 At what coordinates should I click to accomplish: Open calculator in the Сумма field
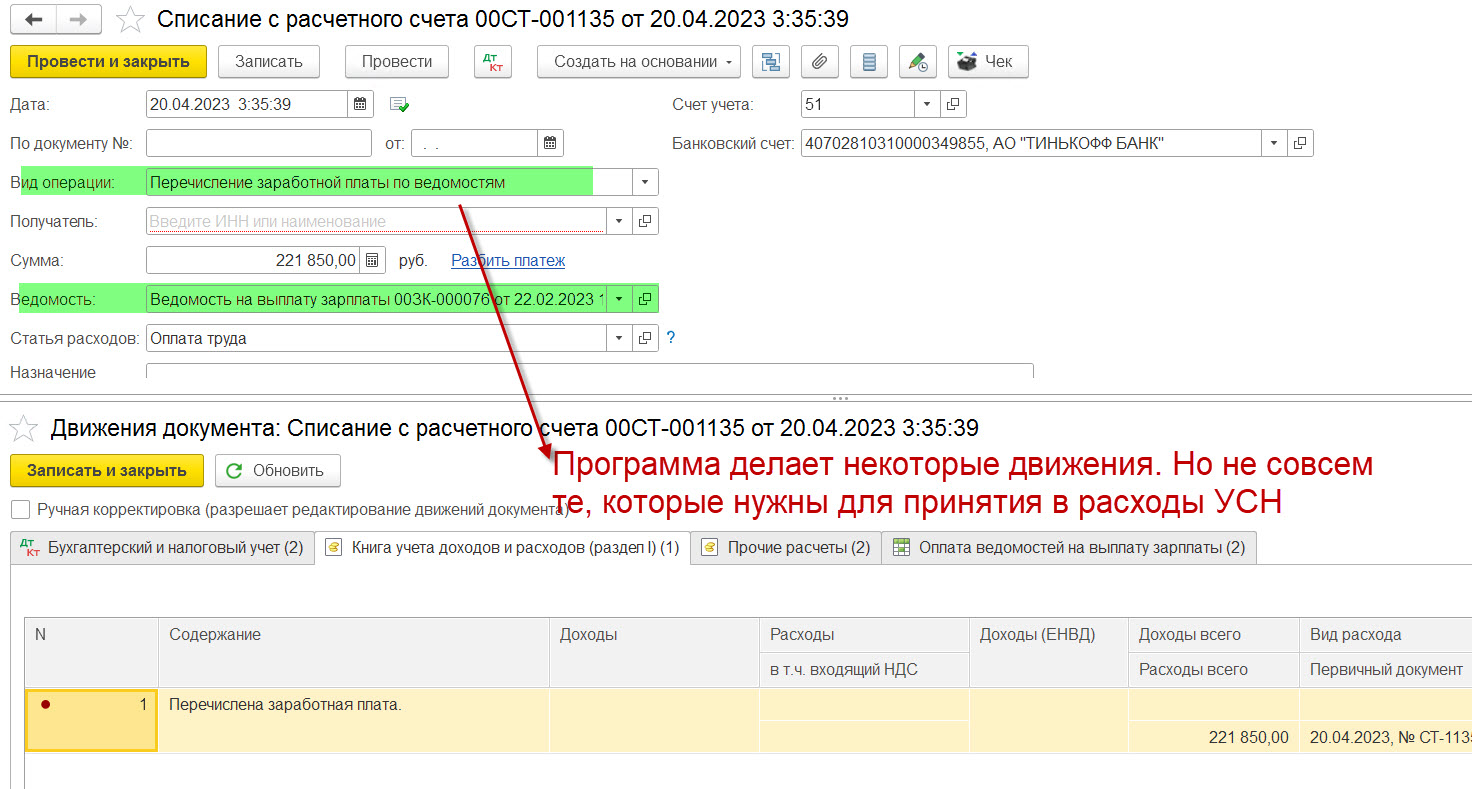(x=372, y=261)
